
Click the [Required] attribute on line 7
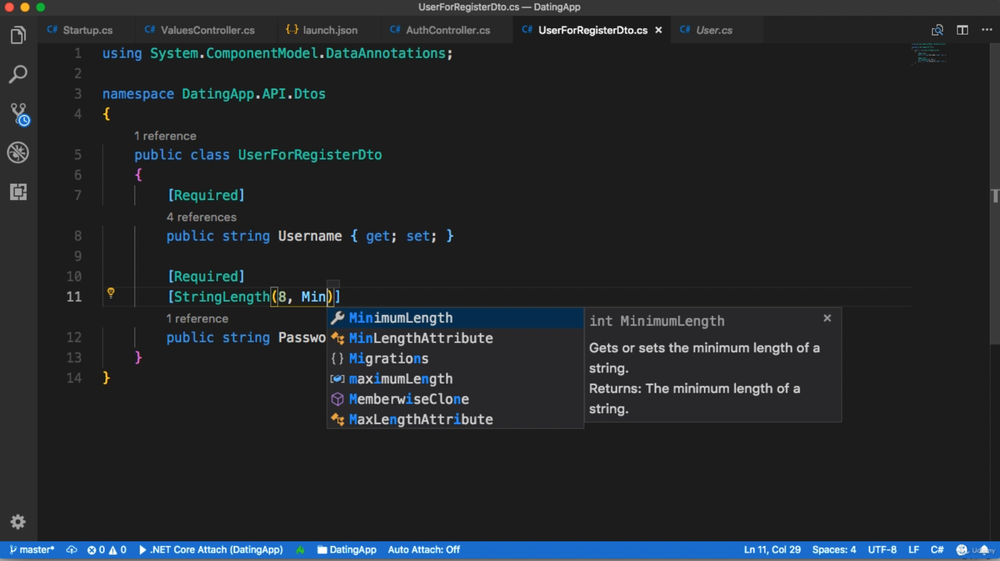point(206,196)
